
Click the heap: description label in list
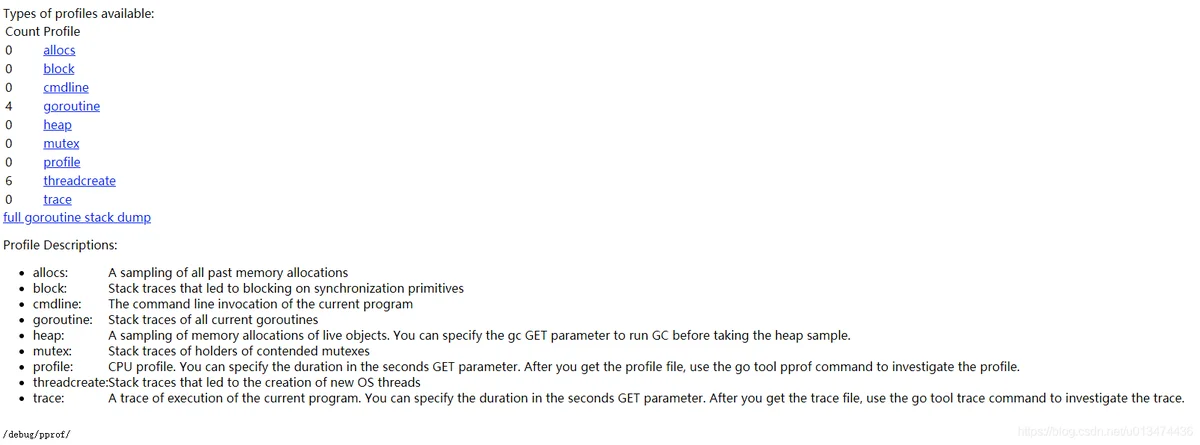49,335
